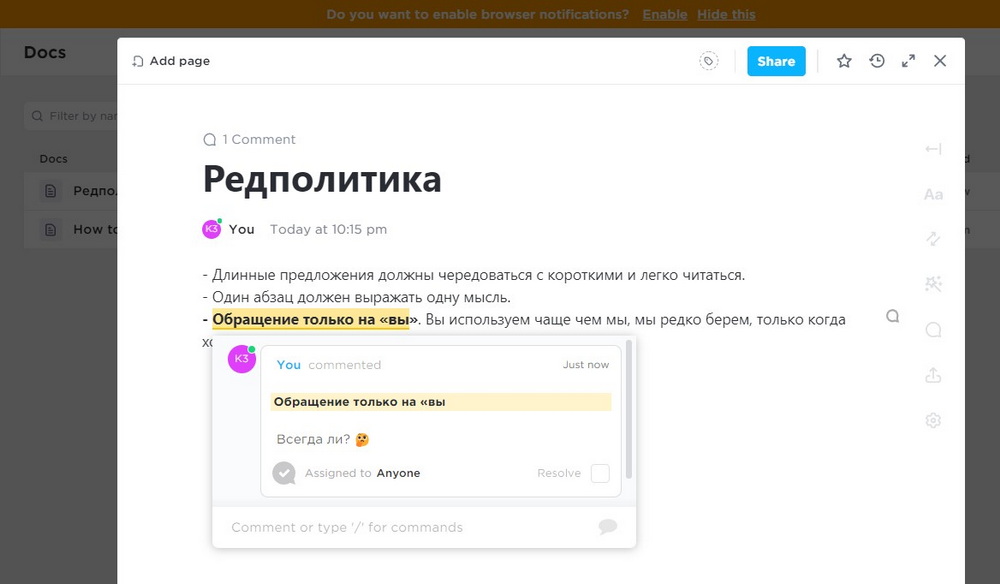Open version history with the clock icon
The width and height of the screenshot is (1000, 584).
tap(877, 61)
